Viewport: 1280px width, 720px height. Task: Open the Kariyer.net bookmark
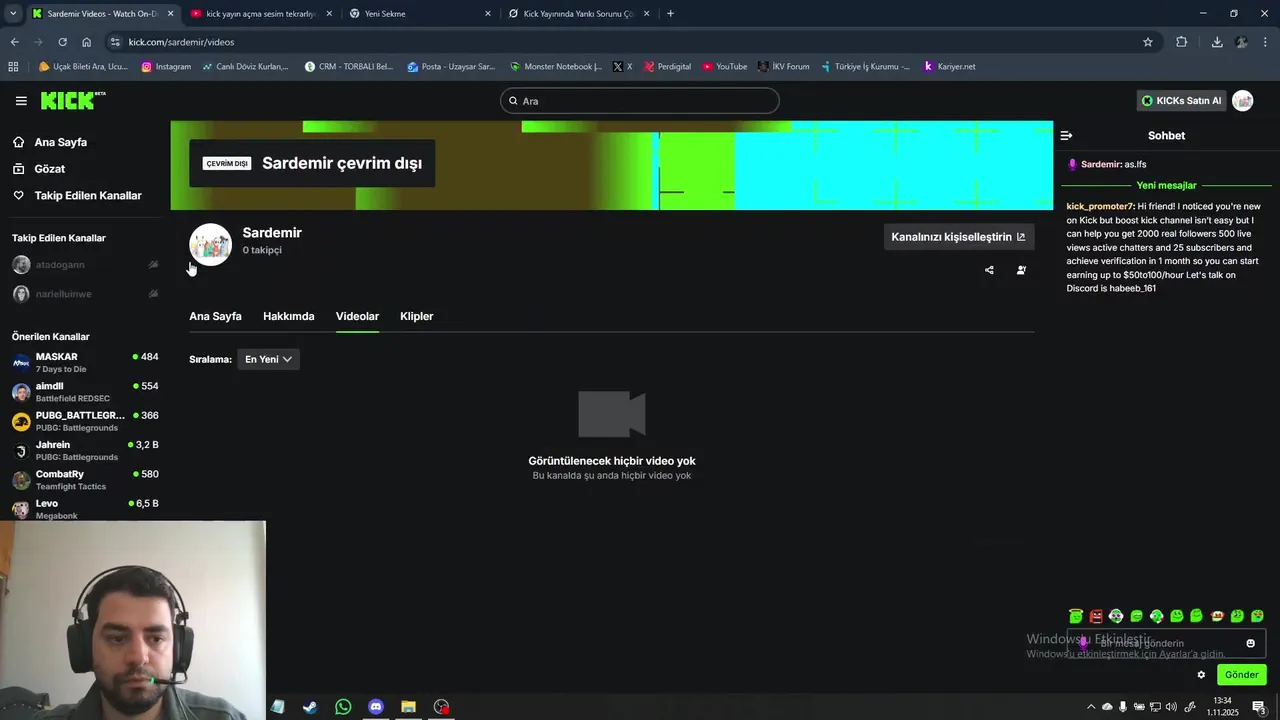coord(949,67)
